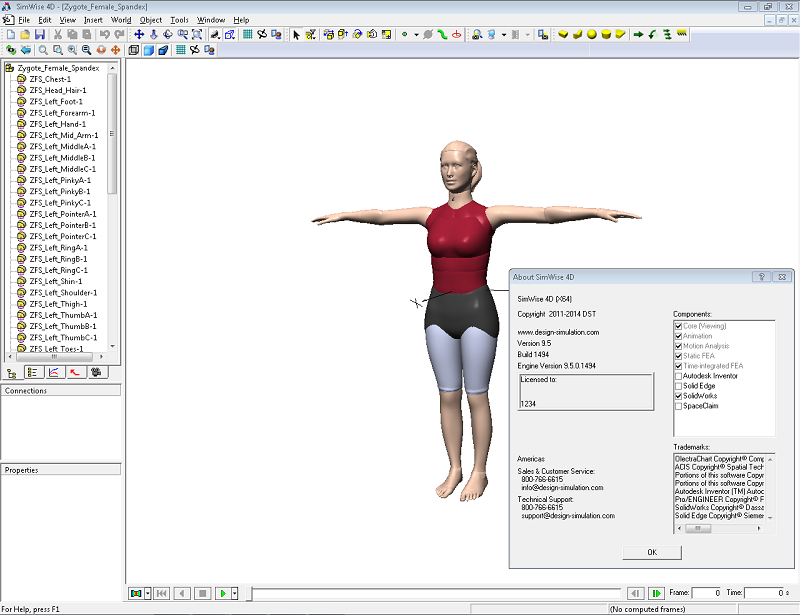Click the zoom in magnifier icon

(x=71, y=49)
